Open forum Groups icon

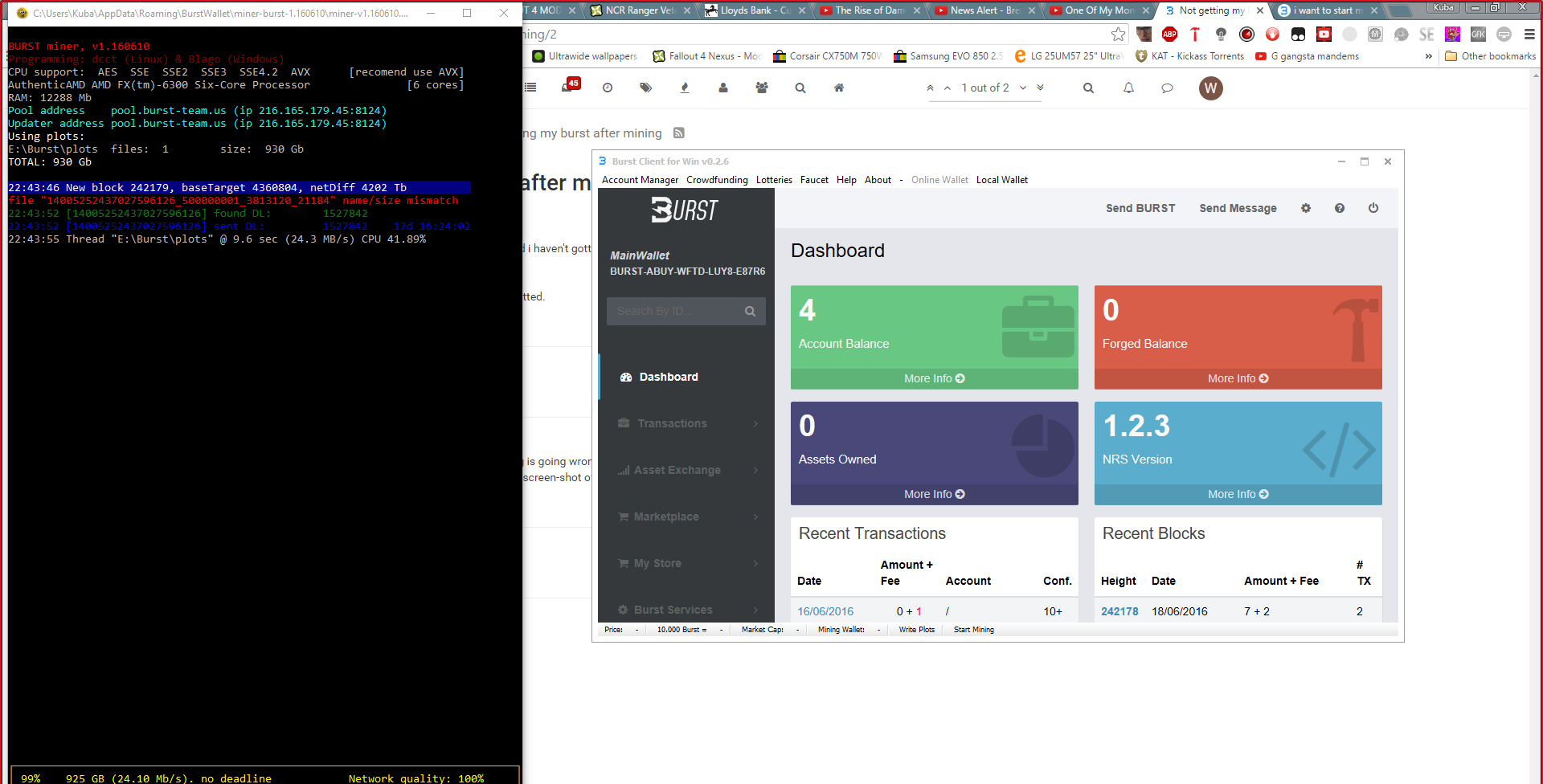tap(762, 88)
